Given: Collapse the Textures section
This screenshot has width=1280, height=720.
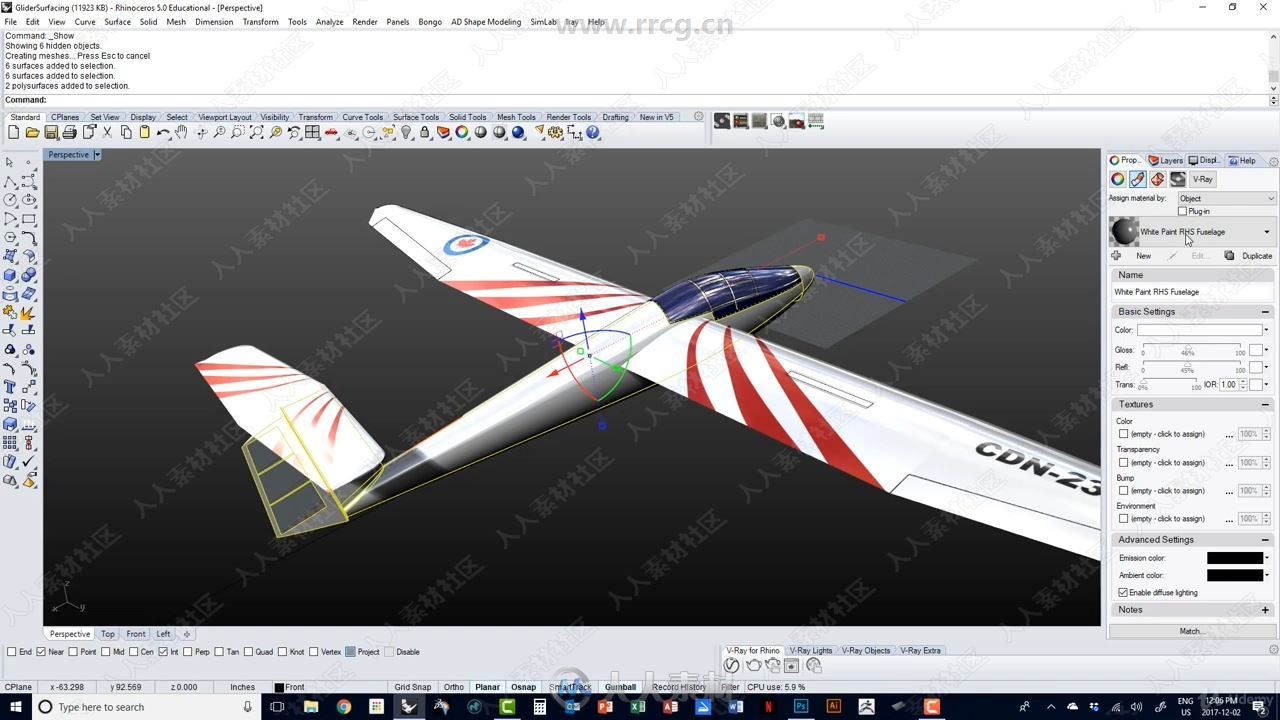Looking at the screenshot, I should pyautogui.click(x=1266, y=404).
